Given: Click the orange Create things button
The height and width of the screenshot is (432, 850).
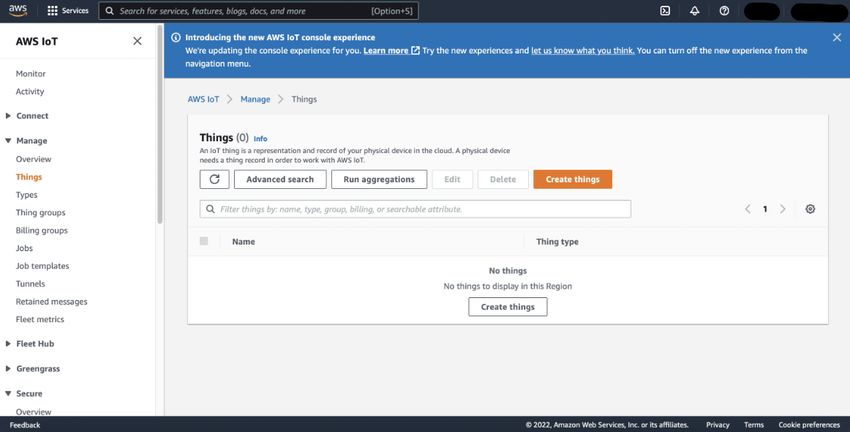Looking at the screenshot, I should (572, 179).
